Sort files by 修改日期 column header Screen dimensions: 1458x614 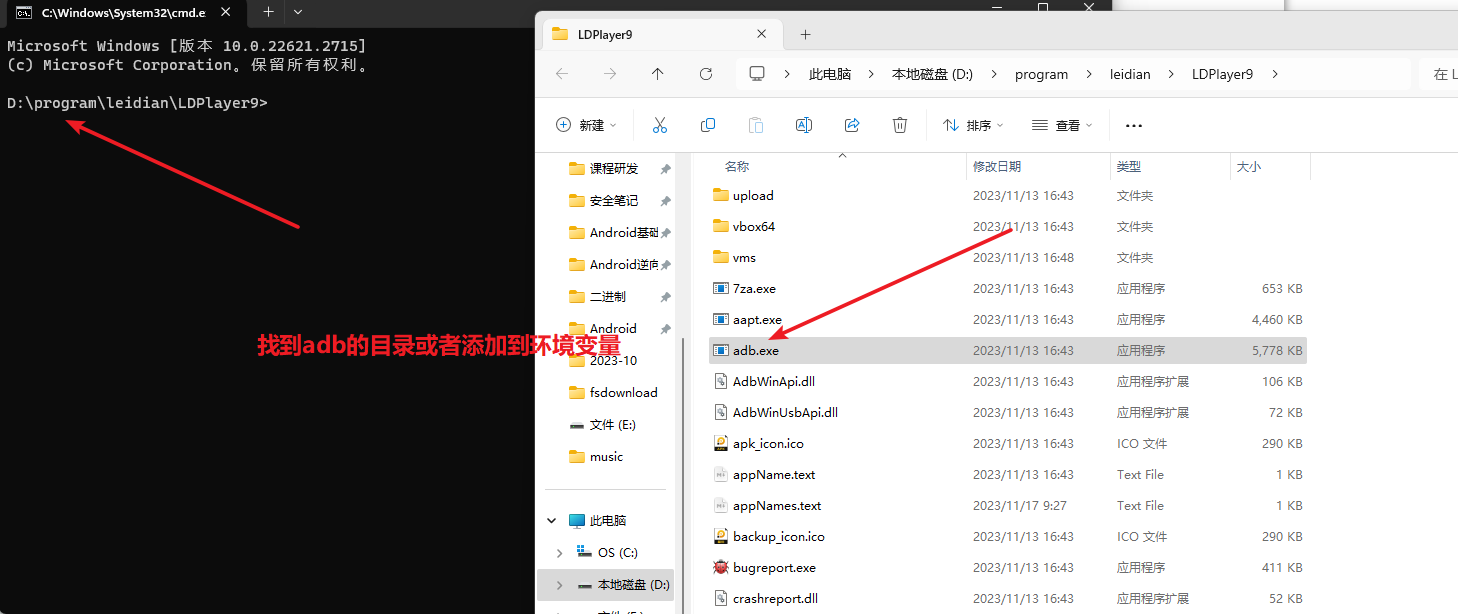pos(997,167)
